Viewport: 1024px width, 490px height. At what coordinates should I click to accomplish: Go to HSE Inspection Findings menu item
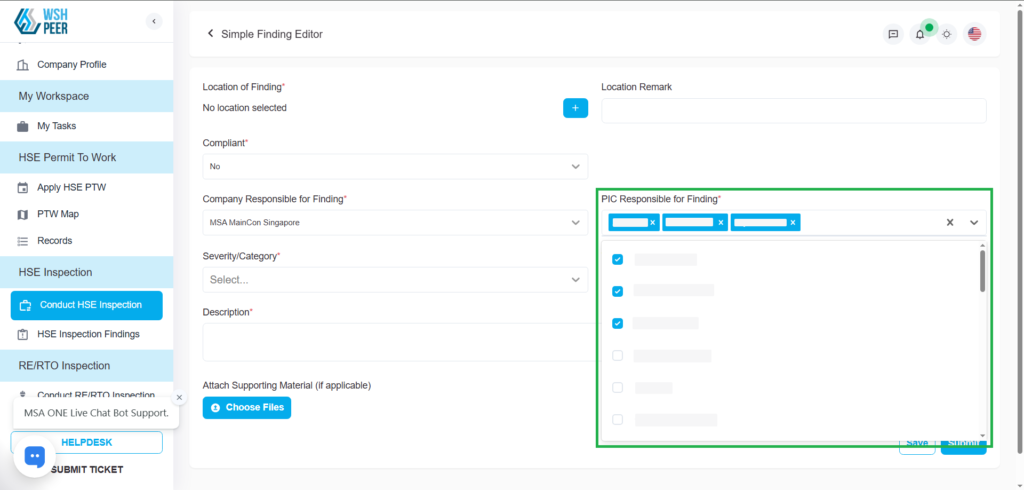pos(88,334)
